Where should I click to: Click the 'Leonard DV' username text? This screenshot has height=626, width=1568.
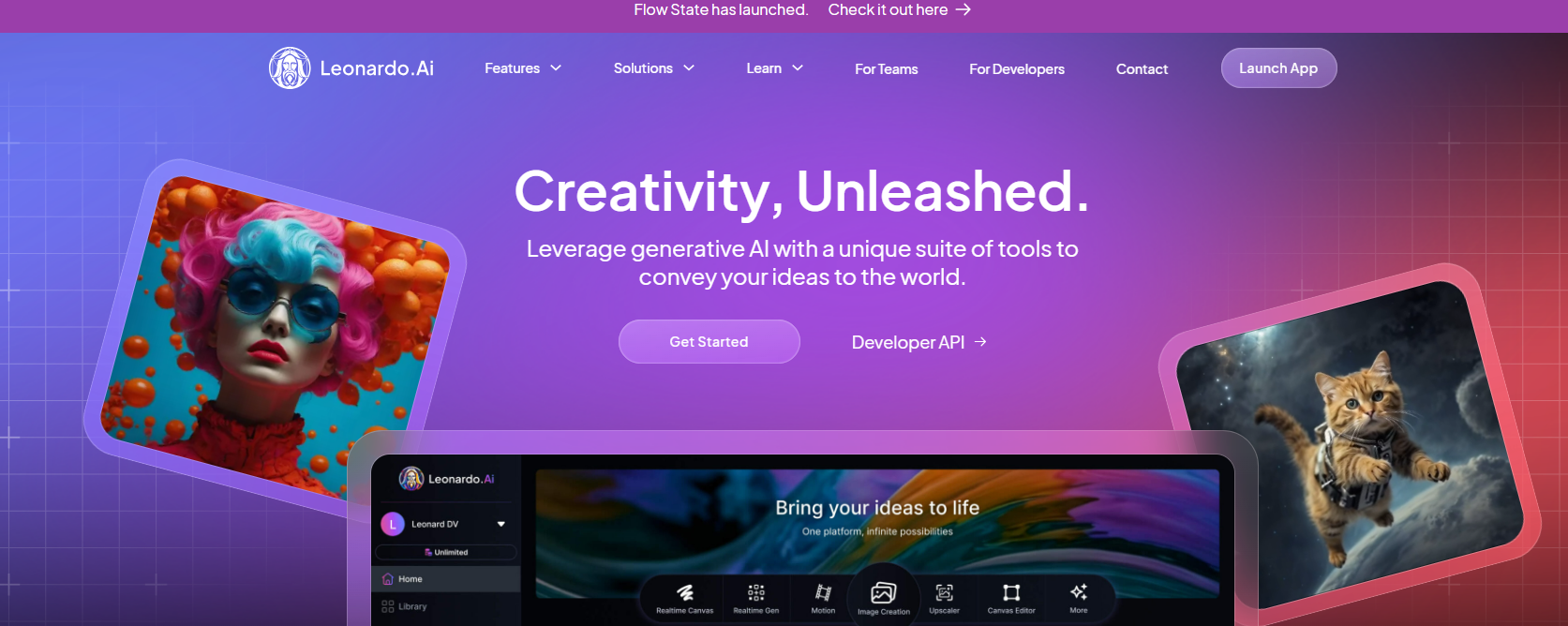(x=435, y=524)
